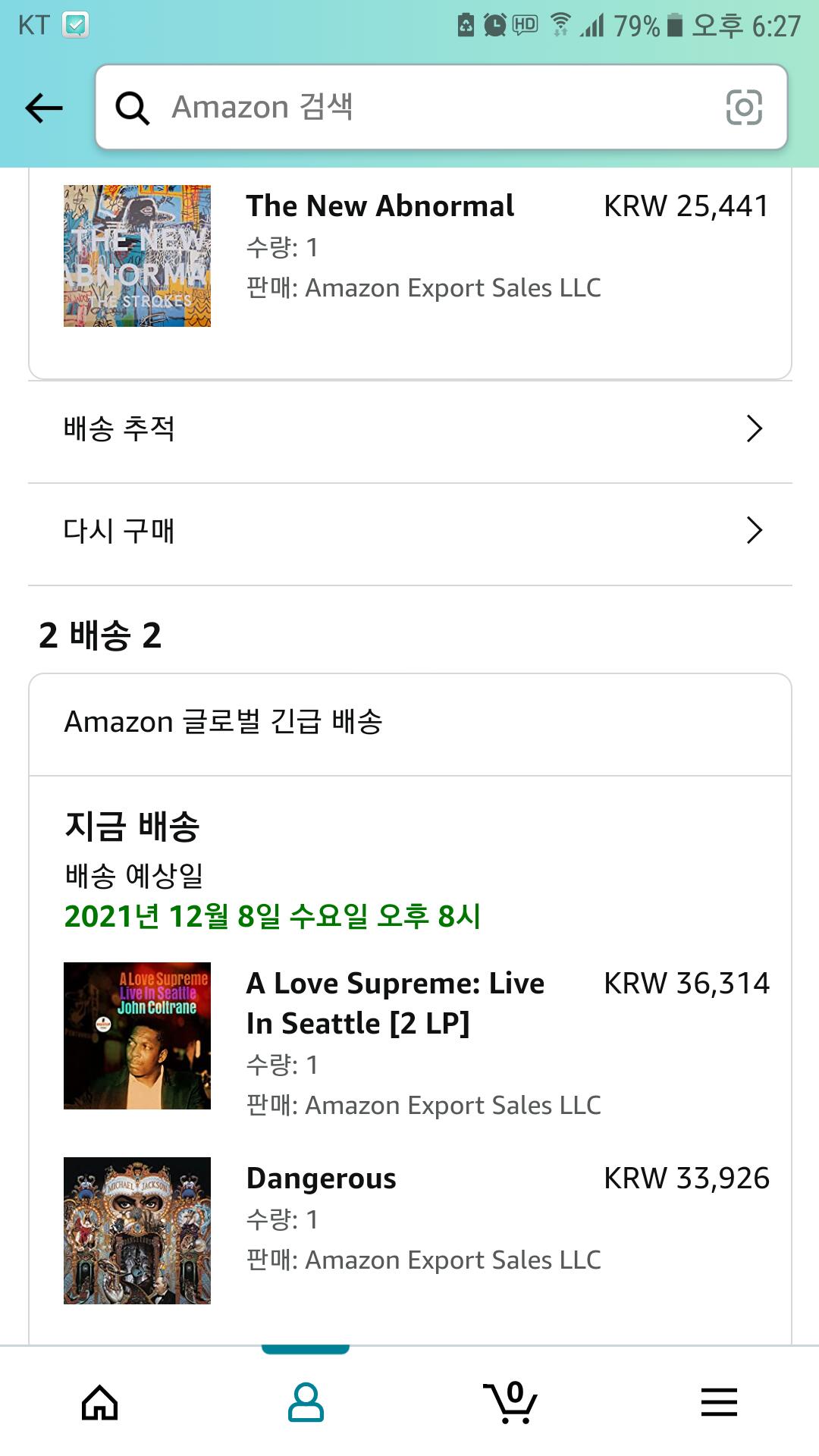Open Dangerous album cover thumbnail
Image resolution: width=819 pixels, height=1456 pixels.
tap(137, 1230)
